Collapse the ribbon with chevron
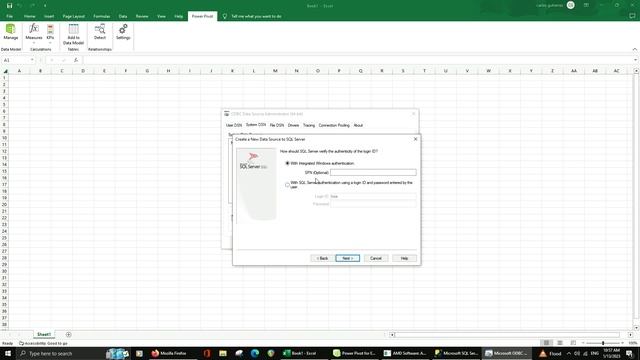The width and height of the screenshot is (640, 360). [x=635, y=49]
